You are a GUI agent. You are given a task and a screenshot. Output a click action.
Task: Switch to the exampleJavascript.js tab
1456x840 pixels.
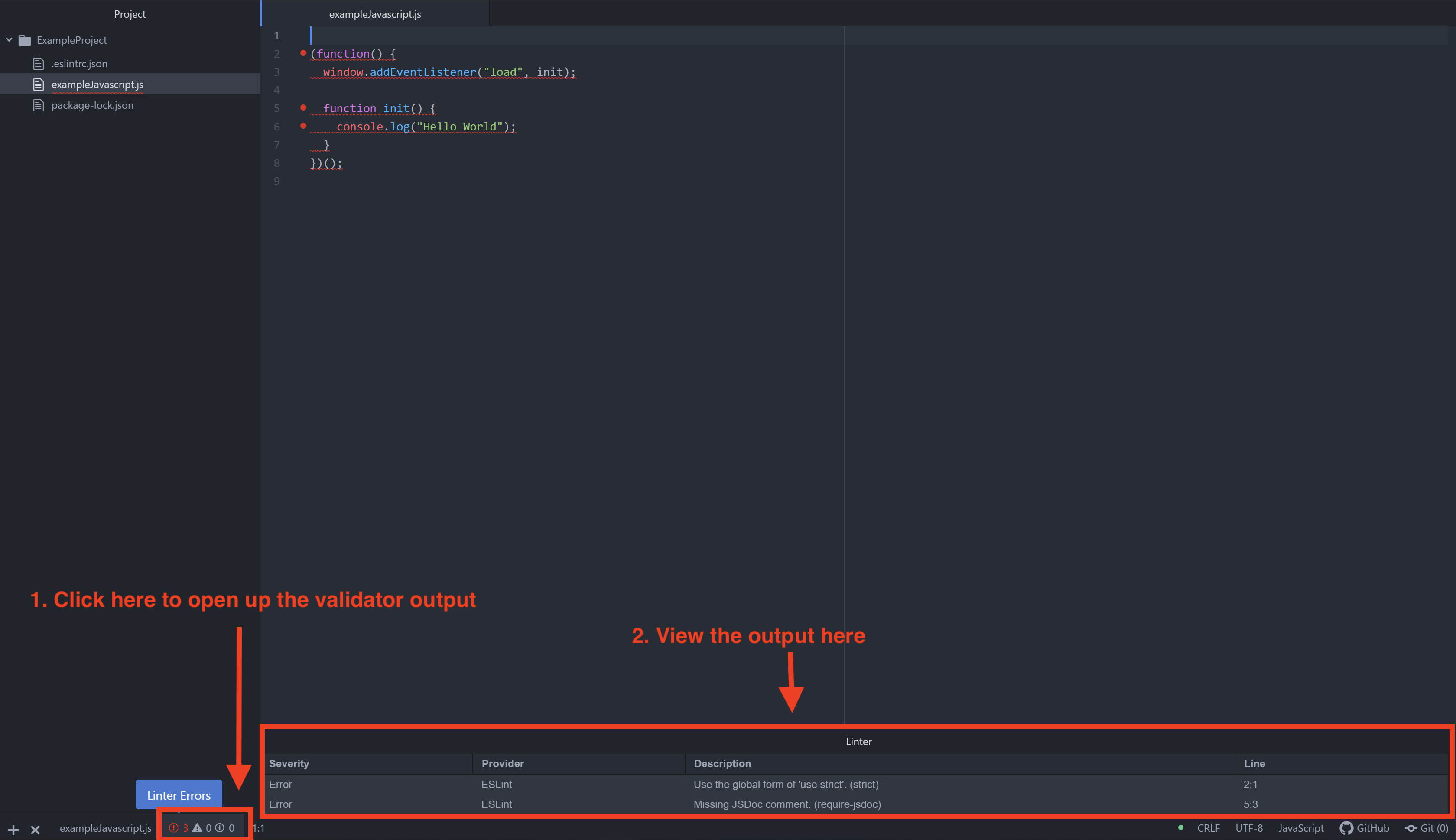coord(374,14)
